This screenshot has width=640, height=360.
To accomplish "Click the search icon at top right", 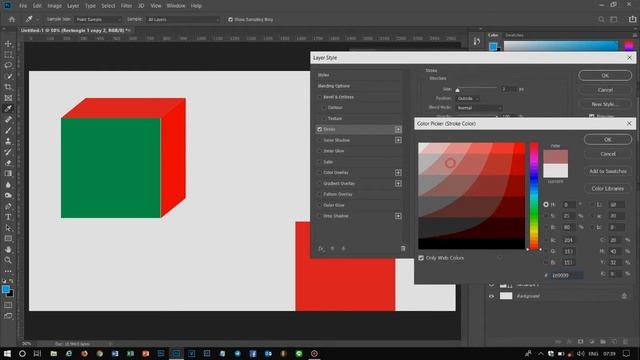I will coord(601,19).
